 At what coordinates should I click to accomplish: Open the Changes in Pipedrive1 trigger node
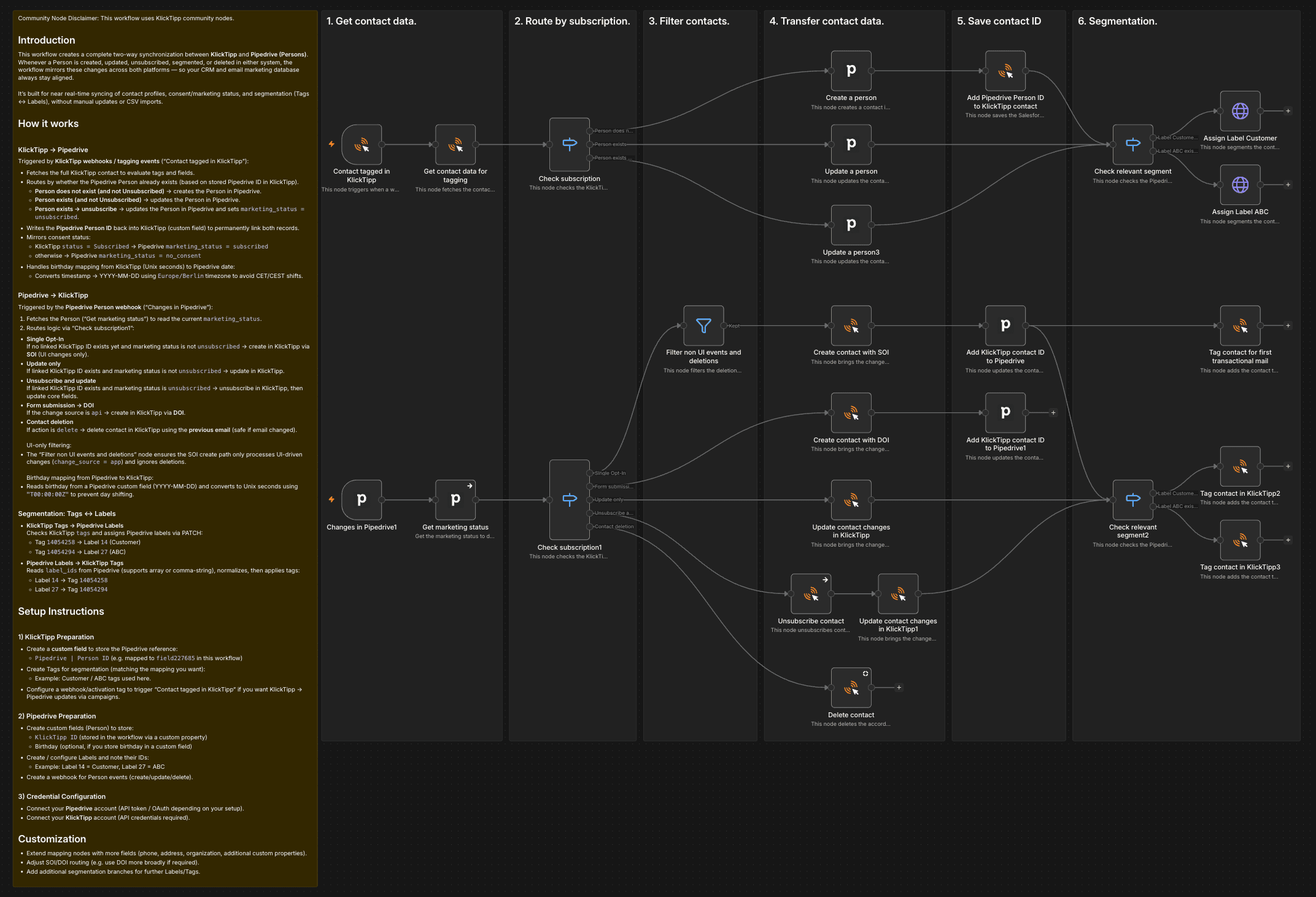(361, 499)
